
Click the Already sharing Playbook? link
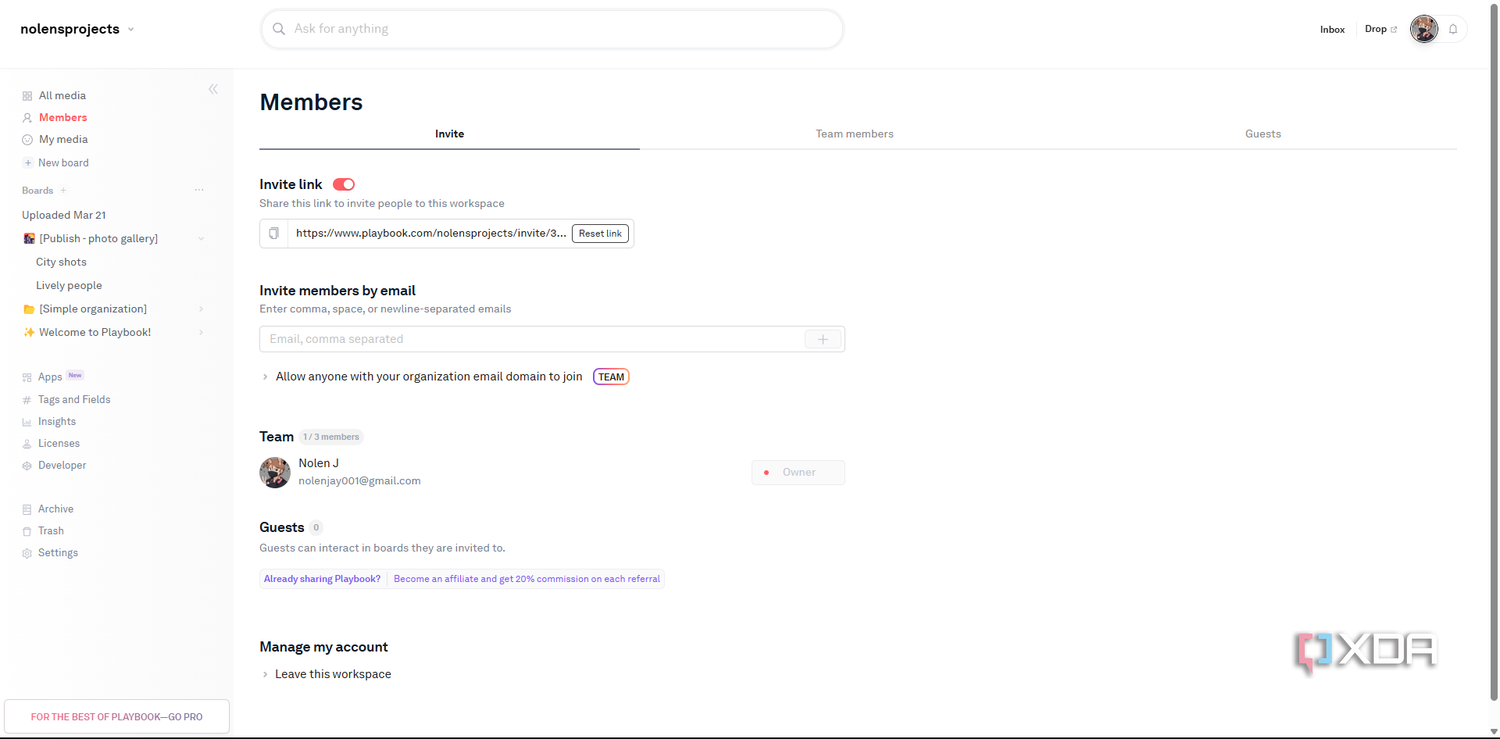pyautogui.click(x=322, y=579)
